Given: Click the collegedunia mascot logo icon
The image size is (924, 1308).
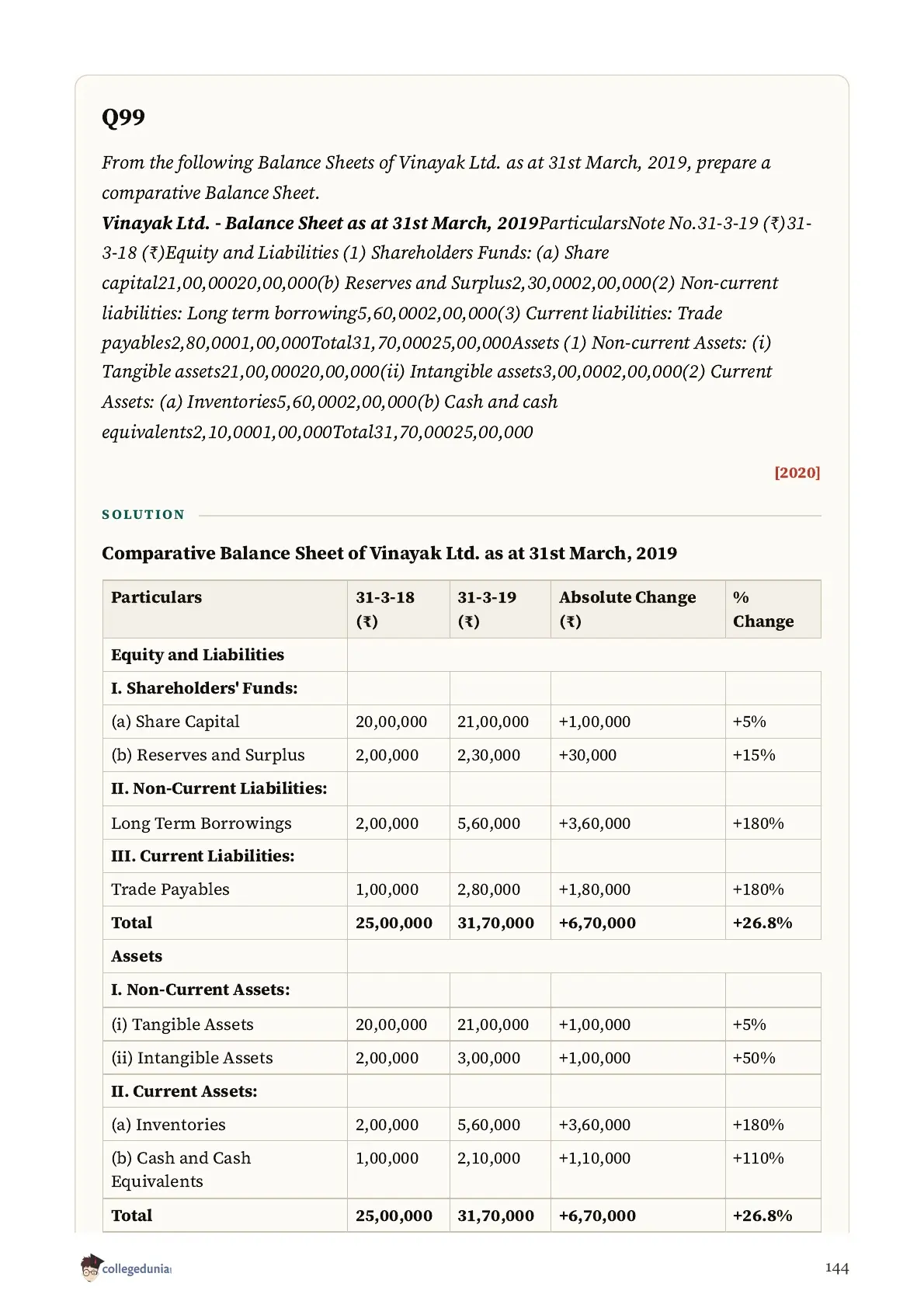Looking at the screenshot, I should [91, 1267].
